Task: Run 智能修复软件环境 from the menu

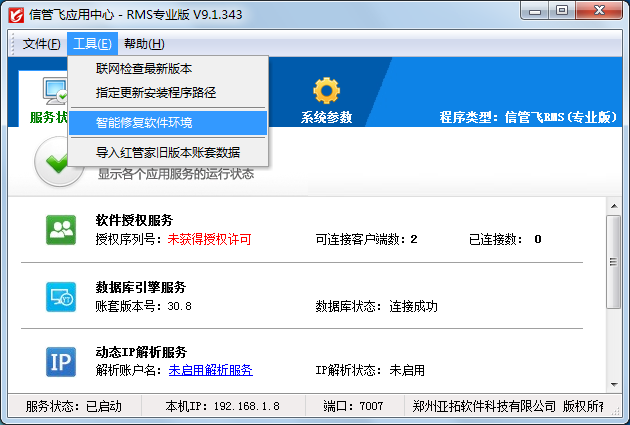Action: [x=144, y=123]
